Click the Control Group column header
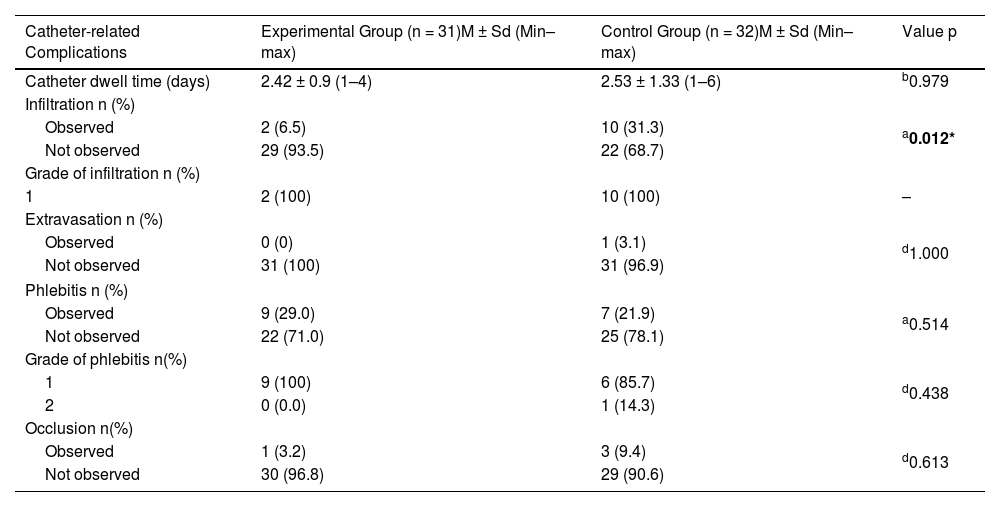Image resolution: width=1000 pixels, height=507 pixels. point(727,41)
